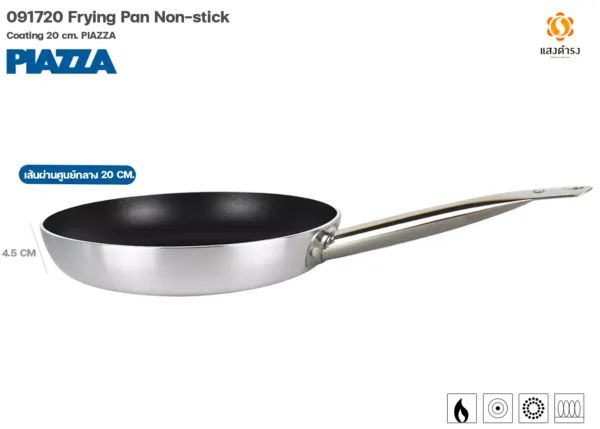Image resolution: width=600 pixels, height=429 pixels.
Task: Click the orange flower store logo
Action: [560, 26]
